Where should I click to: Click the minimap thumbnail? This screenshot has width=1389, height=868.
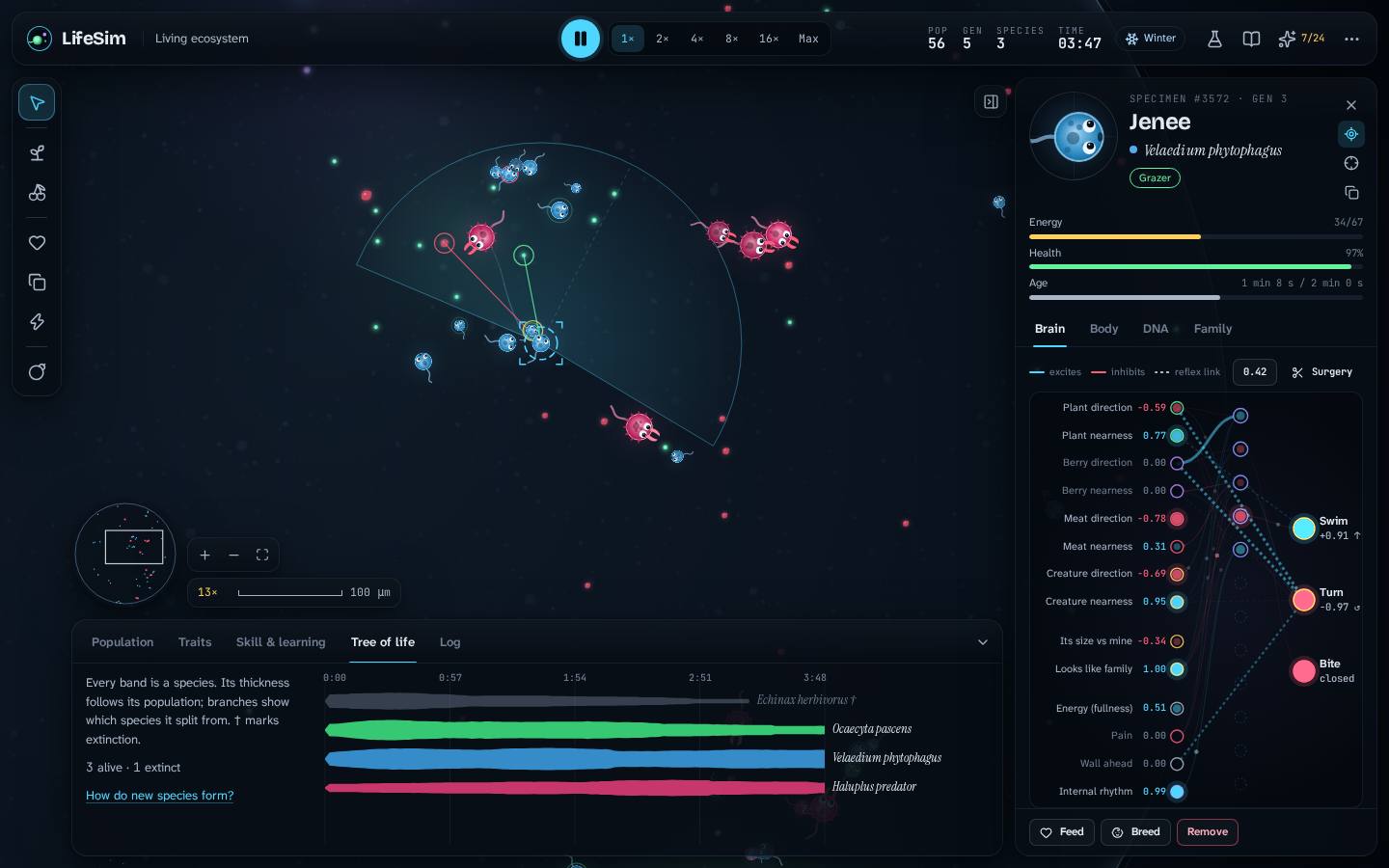pyautogui.click(x=125, y=554)
